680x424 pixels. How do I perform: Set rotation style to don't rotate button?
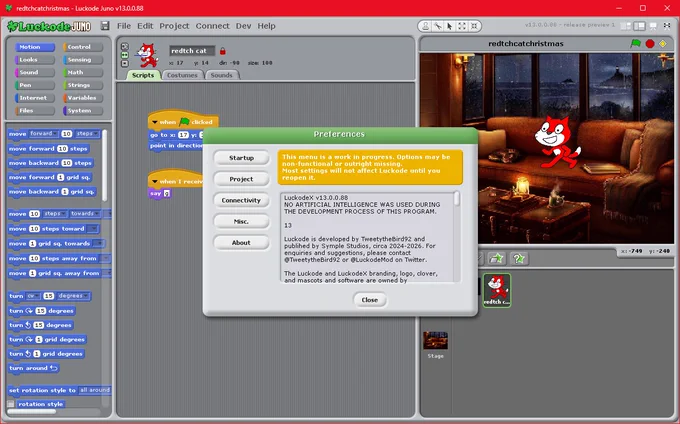[124, 63]
